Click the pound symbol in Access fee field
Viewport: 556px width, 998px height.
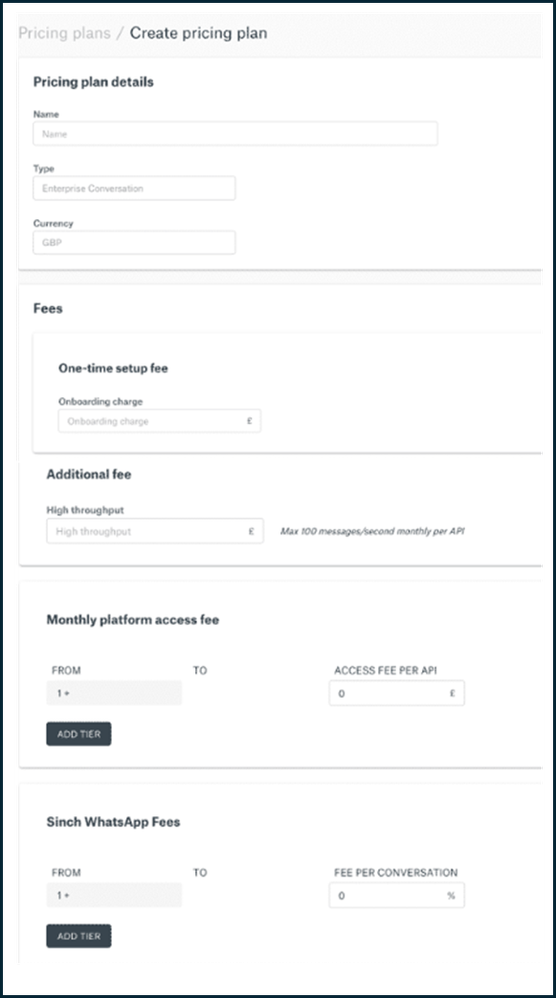pyautogui.click(x=452, y=693)
